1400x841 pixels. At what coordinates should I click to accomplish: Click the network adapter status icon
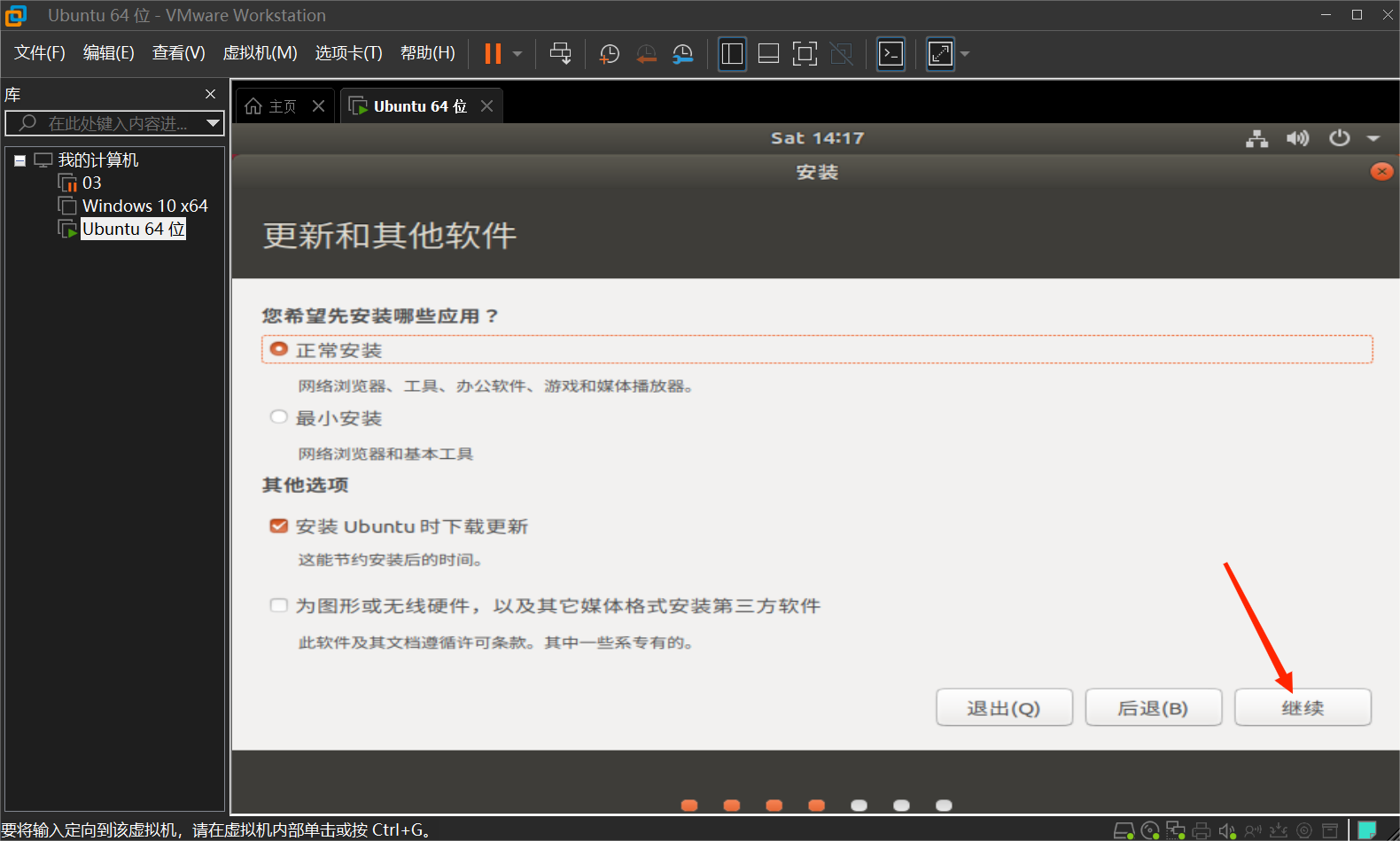coord(1176,830)
